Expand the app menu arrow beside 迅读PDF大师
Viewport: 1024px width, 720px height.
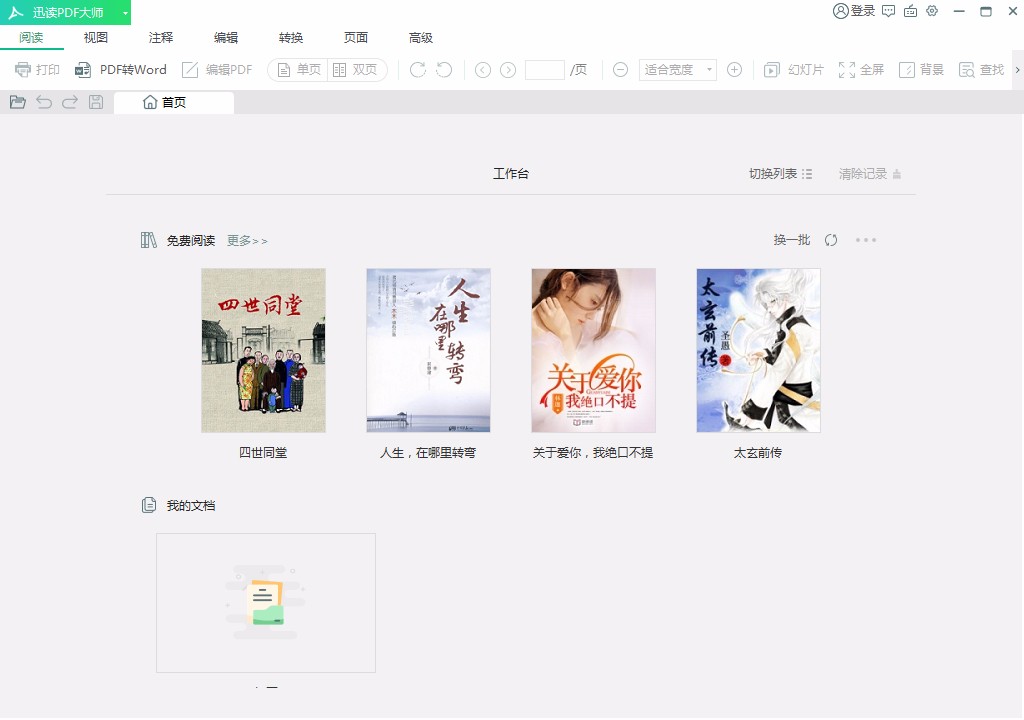point(124,12)
